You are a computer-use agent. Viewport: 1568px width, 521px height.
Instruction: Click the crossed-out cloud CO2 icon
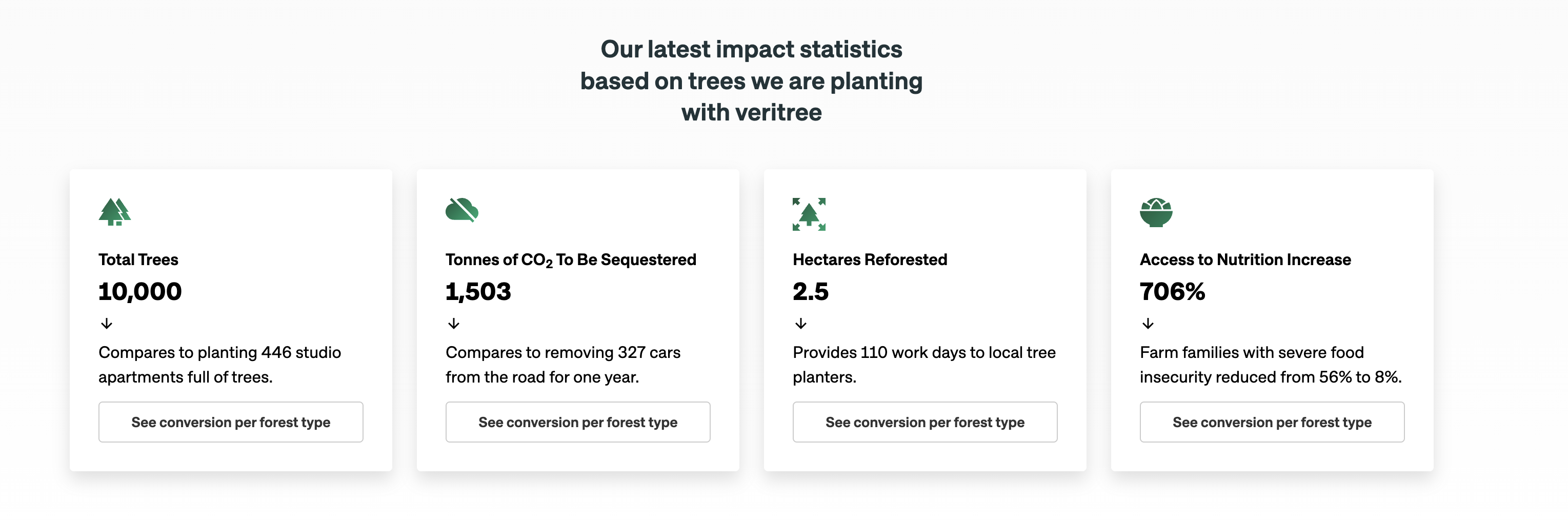click(462, 210)
